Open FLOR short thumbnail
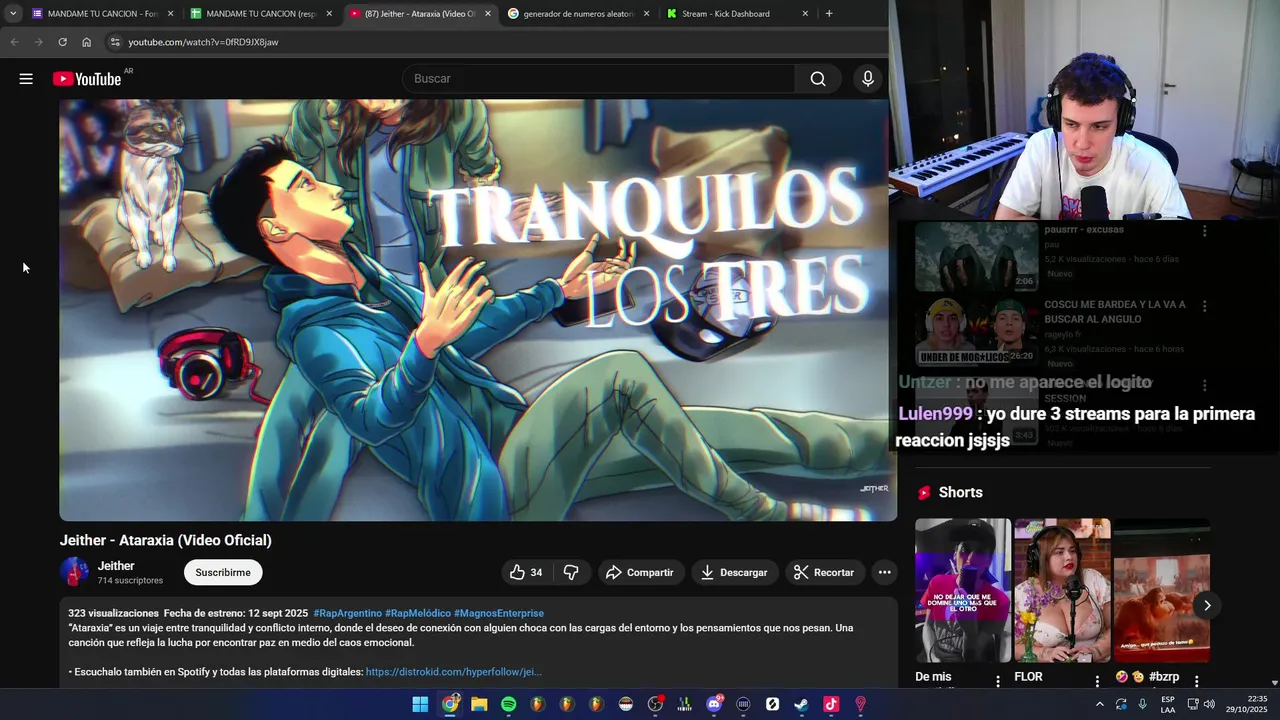This screenshot has width=1280, height=720. [x=1062, y=590]
